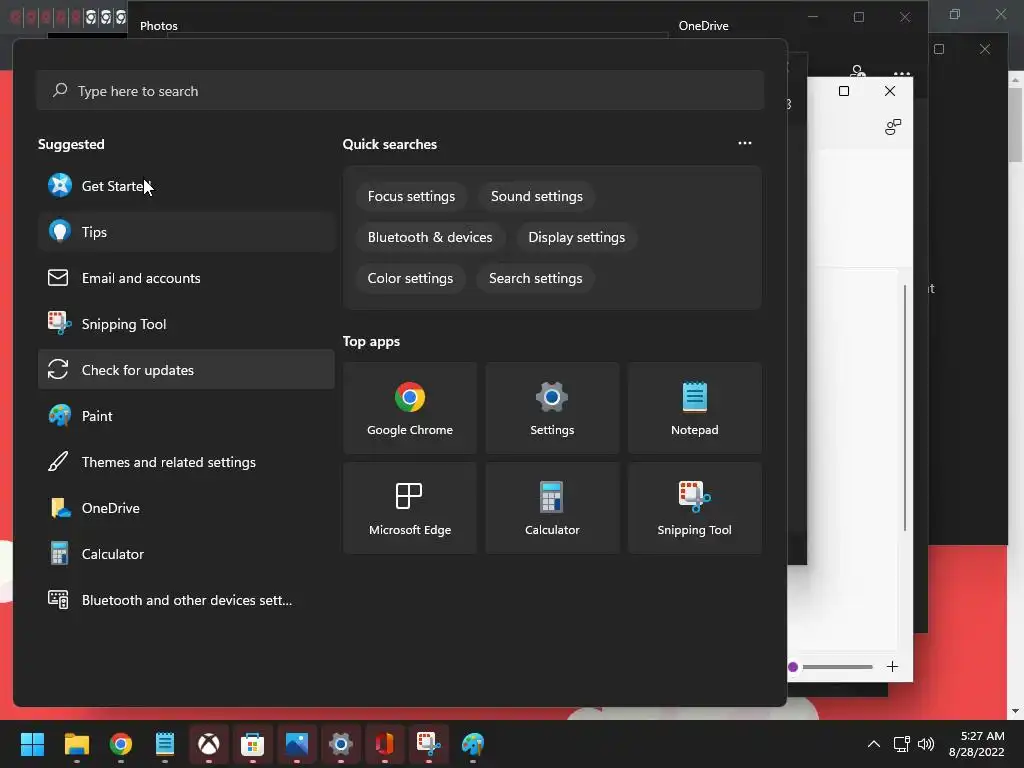1024x768 pixels.
Task: Click the Focus settings quick search
Action: [411, 197]
